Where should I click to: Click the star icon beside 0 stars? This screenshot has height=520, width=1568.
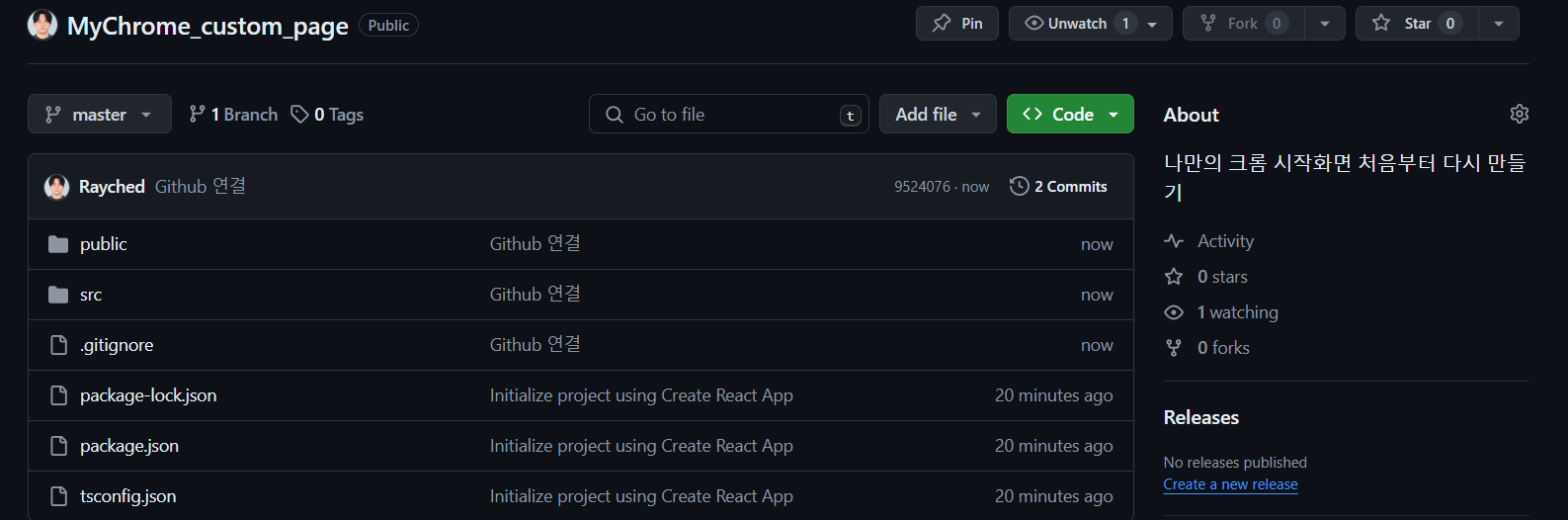click(x=1174, y=277)
